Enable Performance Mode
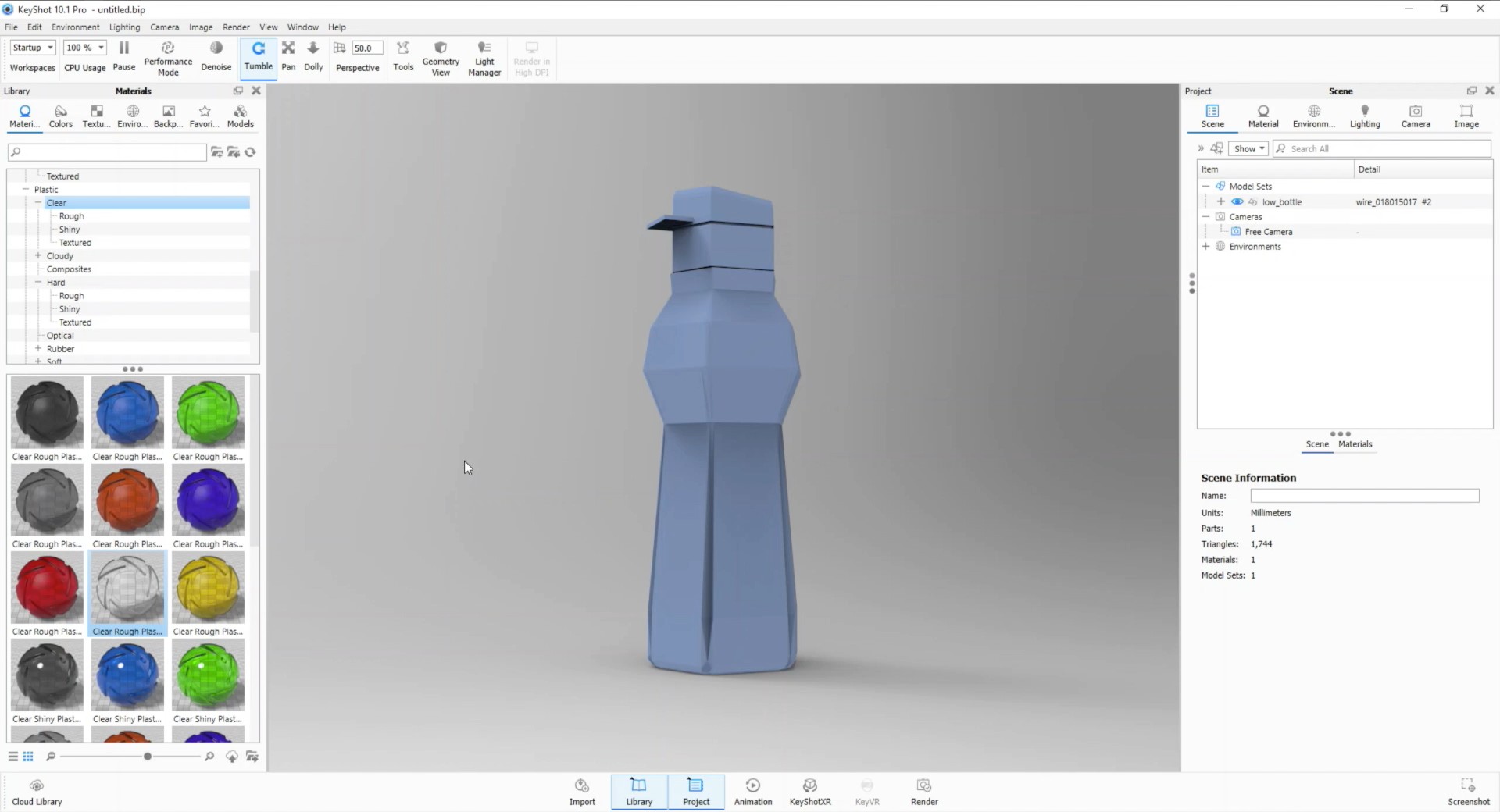 [x=168, y=55]
